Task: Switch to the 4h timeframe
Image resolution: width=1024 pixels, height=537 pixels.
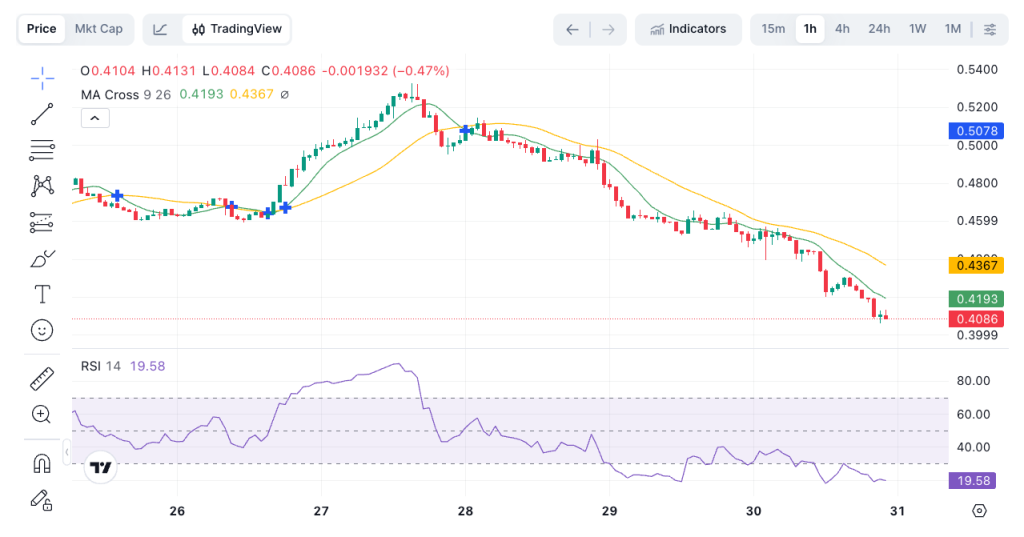Action: (x=842, y=29)
